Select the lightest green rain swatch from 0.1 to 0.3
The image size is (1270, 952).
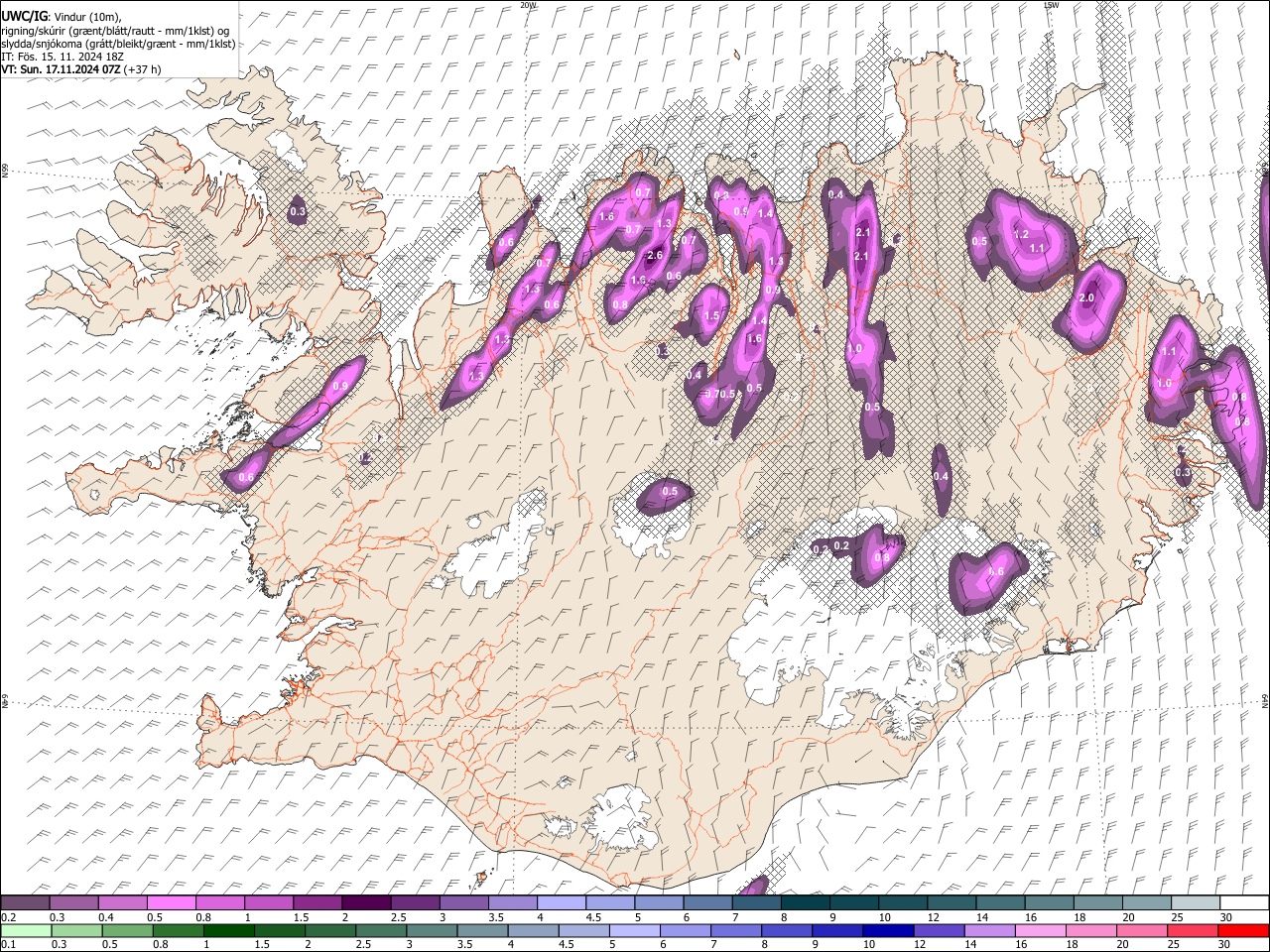25,930
